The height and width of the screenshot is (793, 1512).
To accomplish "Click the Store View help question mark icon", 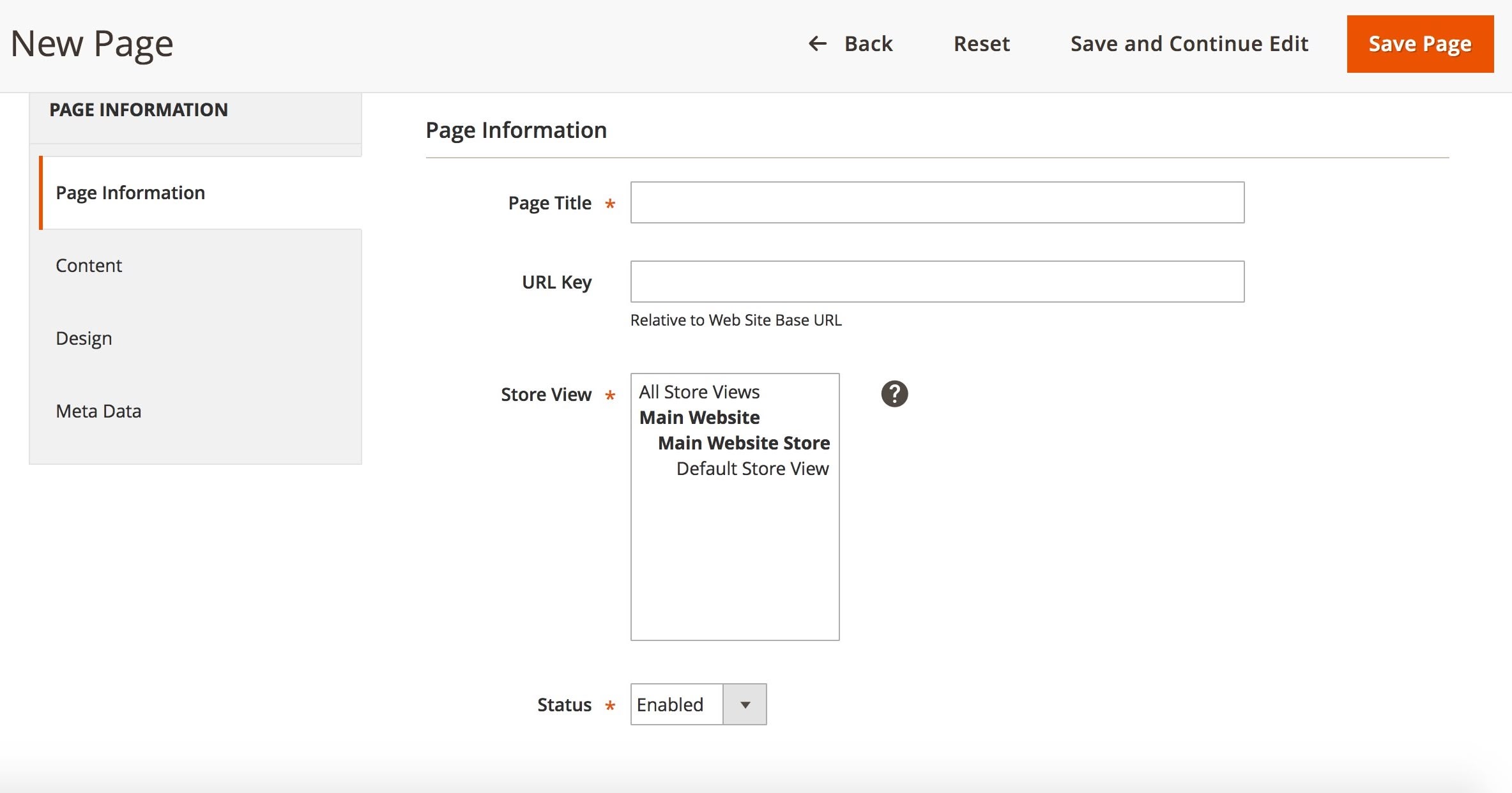I will click(894, 394).
